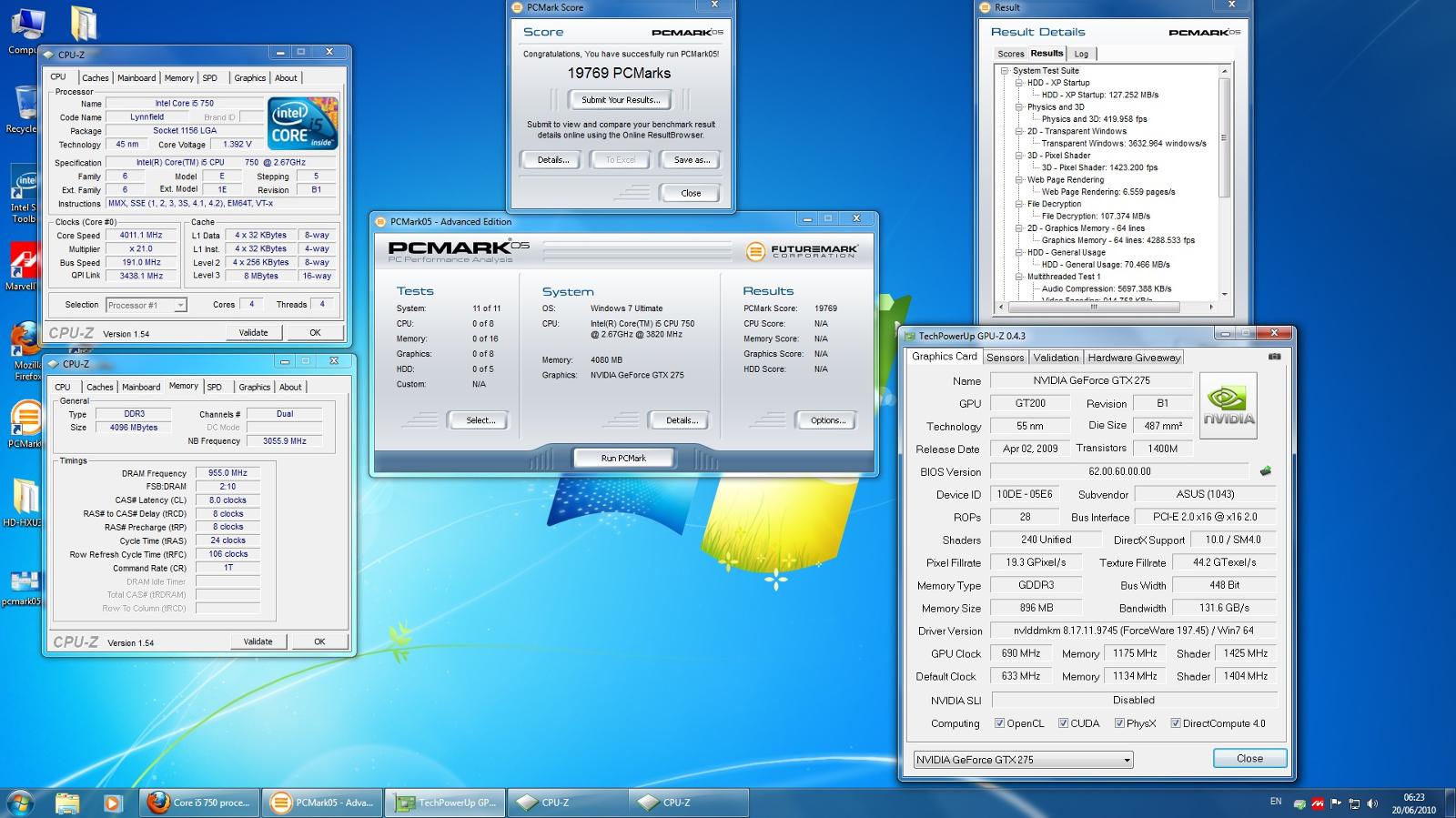Click the GPU Name field showing GeForce GTX 275
Viewport: 1456px width, 818px height.
(1090, 380)
